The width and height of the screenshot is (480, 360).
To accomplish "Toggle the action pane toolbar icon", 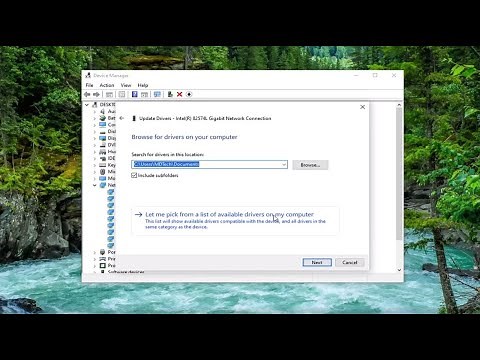I will click(x=144, y=94).
